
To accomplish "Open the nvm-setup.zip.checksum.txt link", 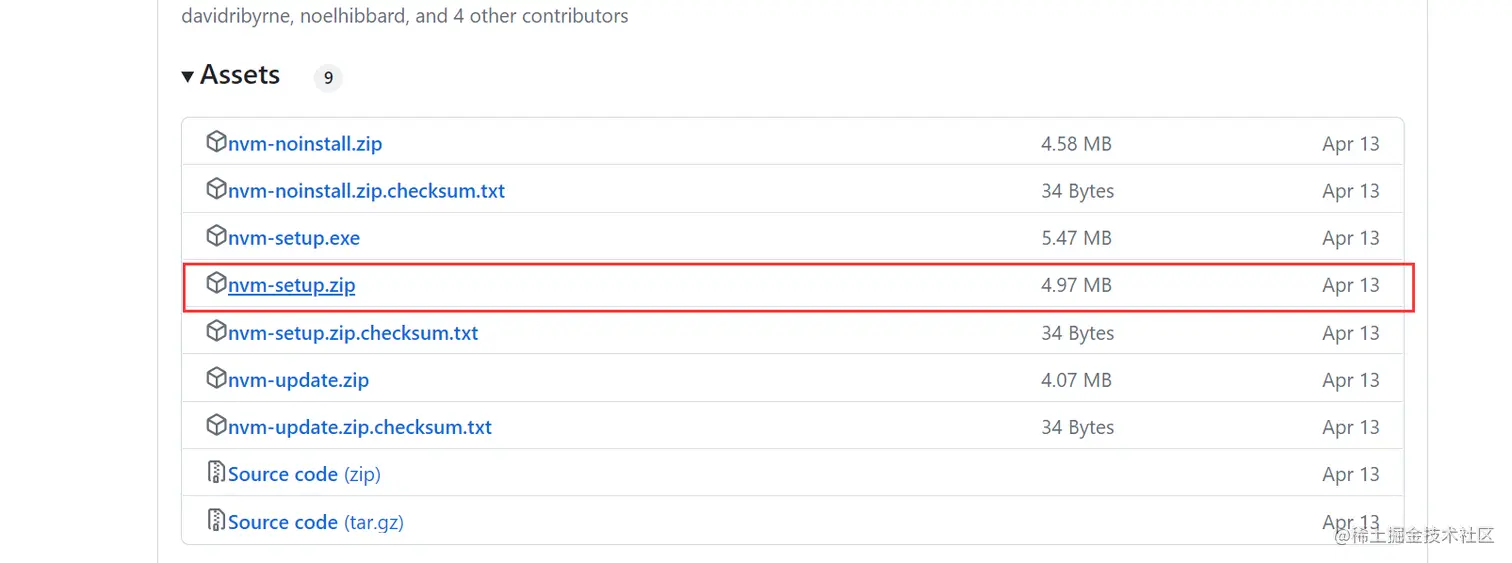I will (353, 333).
